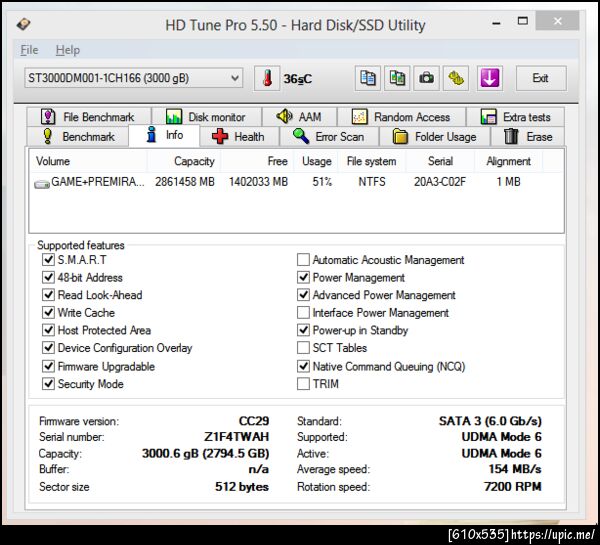600x545 pixels.
Task: Switch to the Disk monitor tab
Action: click(x=207, y=116)
